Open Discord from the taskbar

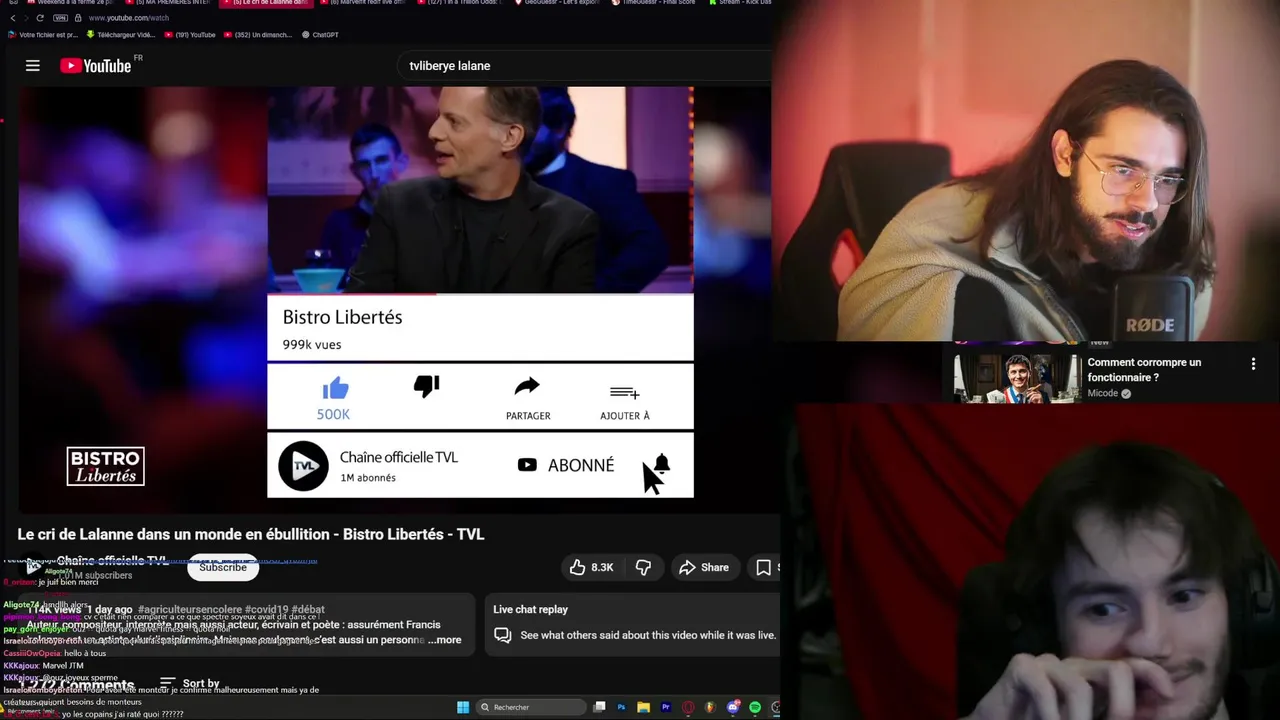(x=733, y=707)
